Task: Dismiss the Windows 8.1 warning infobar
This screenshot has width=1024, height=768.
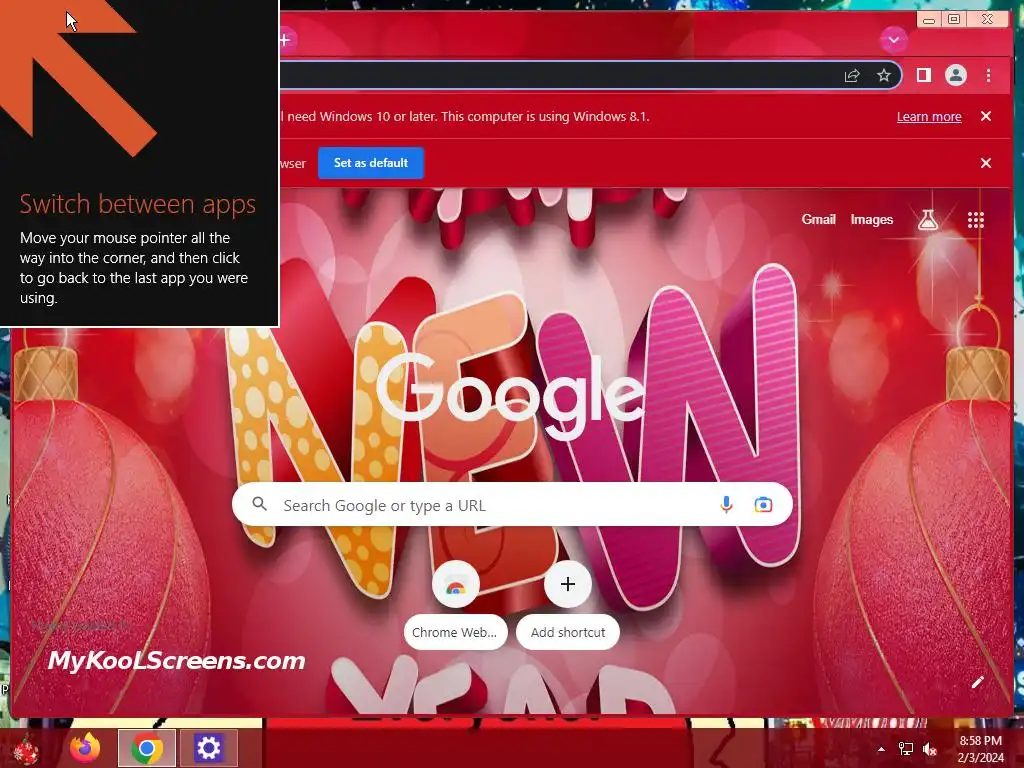Action: (x=986, y=116)
